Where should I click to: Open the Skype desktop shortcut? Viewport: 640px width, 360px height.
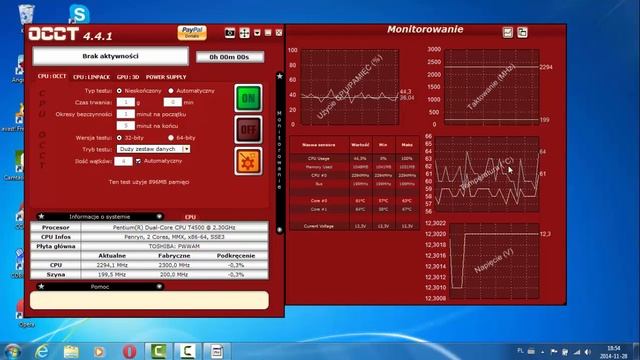[79, 14]
